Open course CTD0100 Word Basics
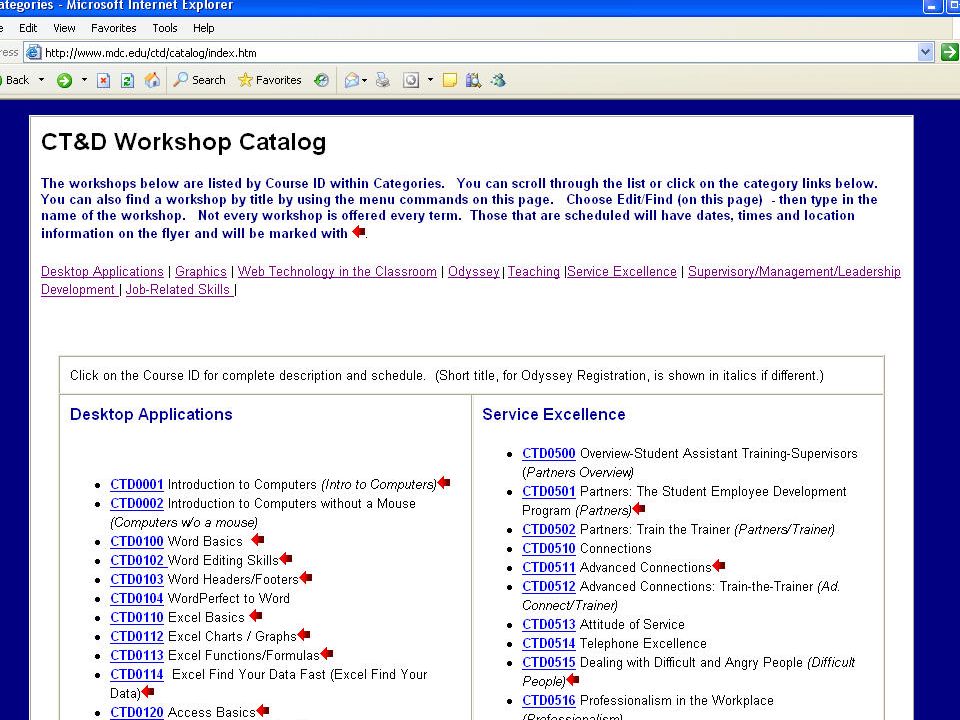The width and height of the screenshot is (960, 720). 137,541
